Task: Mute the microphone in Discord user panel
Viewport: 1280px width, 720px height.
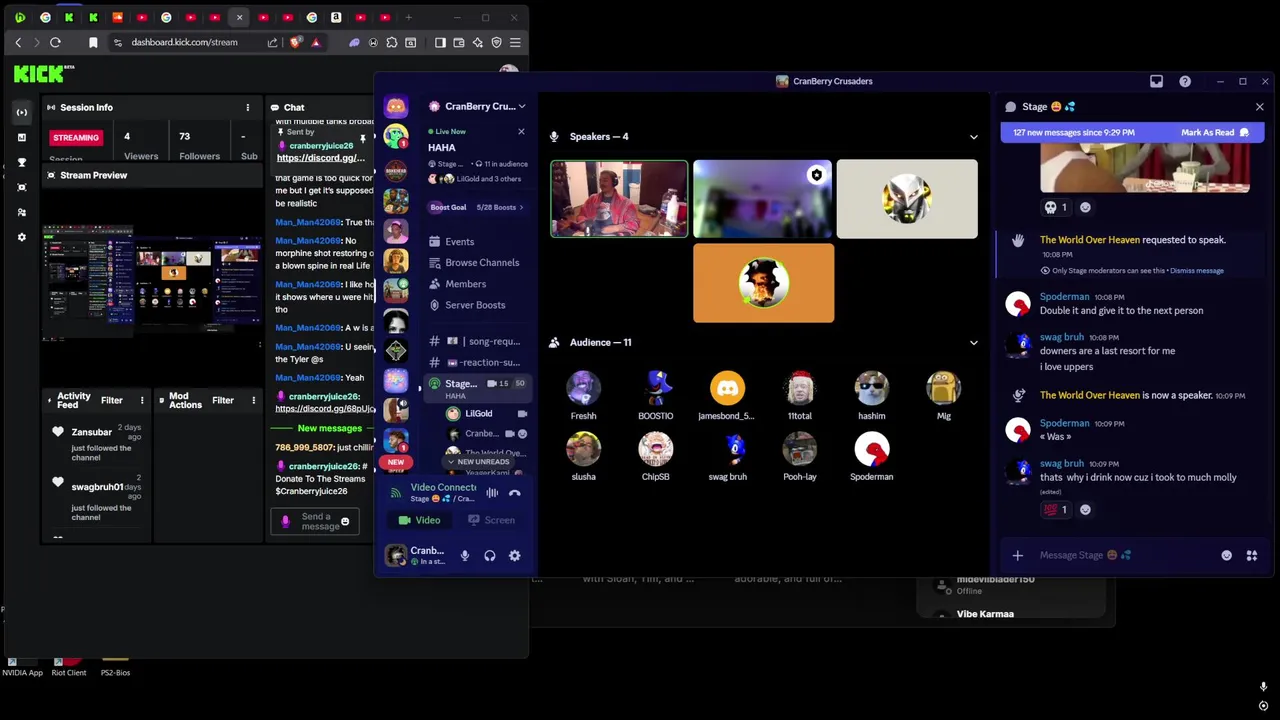Action: pos(464,556)
